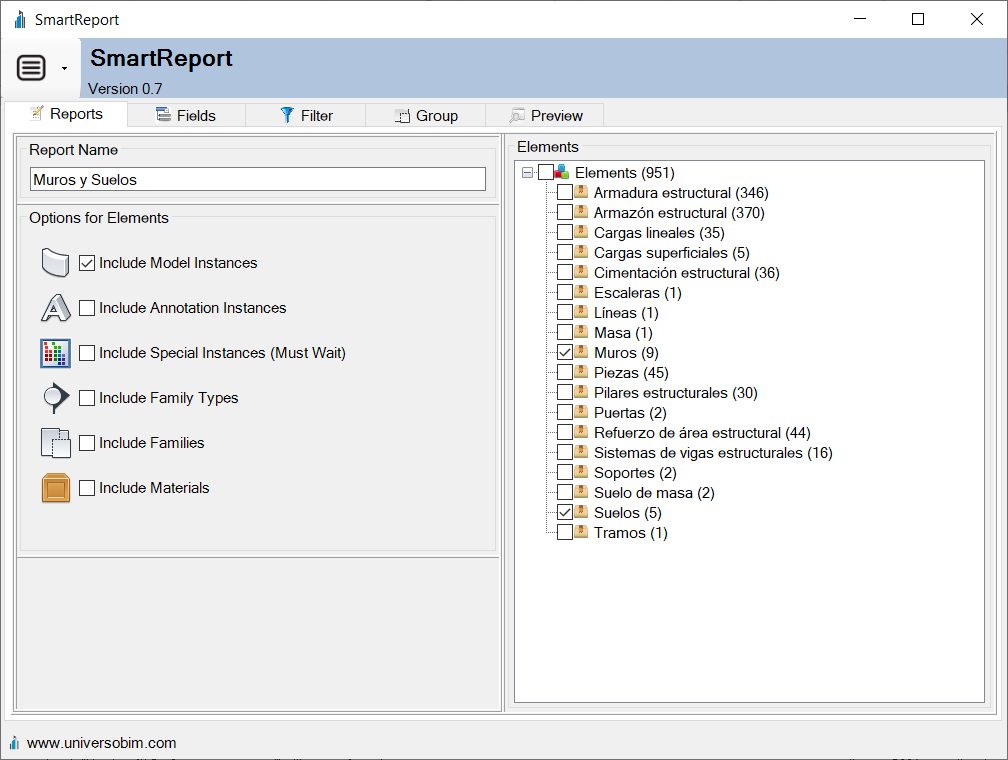The image size is (1008, 760).
Task: Click the Suelo de masa (2) icon
Action: (581, 491)
